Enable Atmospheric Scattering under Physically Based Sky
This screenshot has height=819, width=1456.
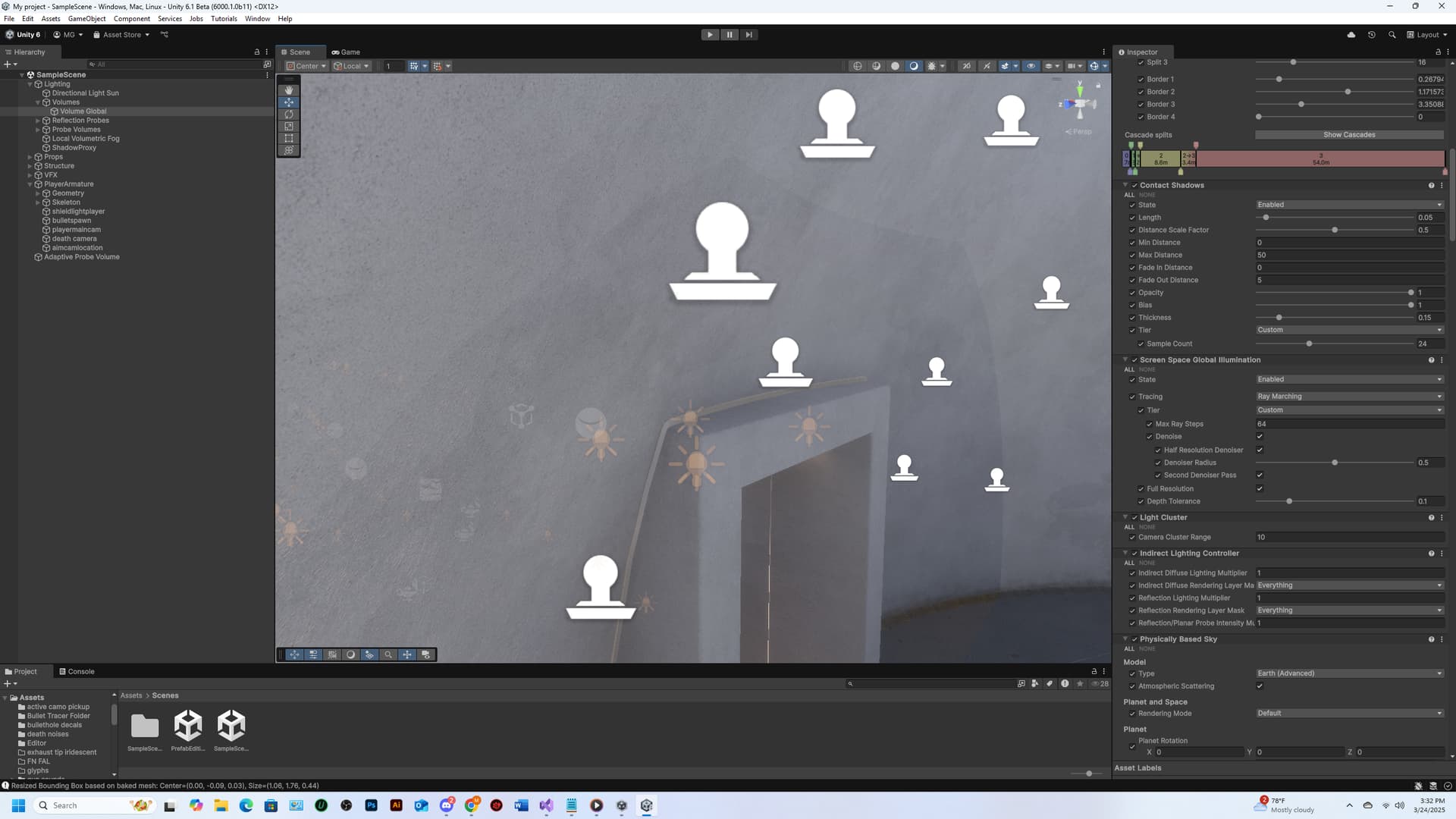coord(1260,686)
